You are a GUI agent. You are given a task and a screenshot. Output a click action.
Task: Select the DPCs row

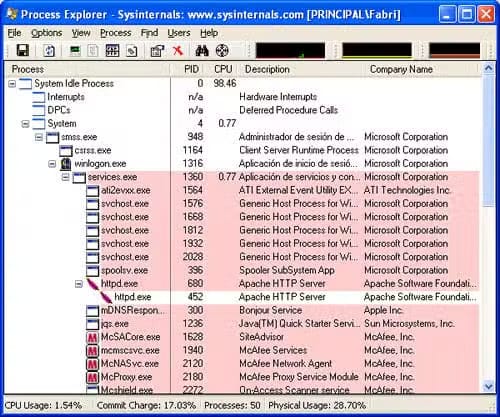click(x=243, y=110)
